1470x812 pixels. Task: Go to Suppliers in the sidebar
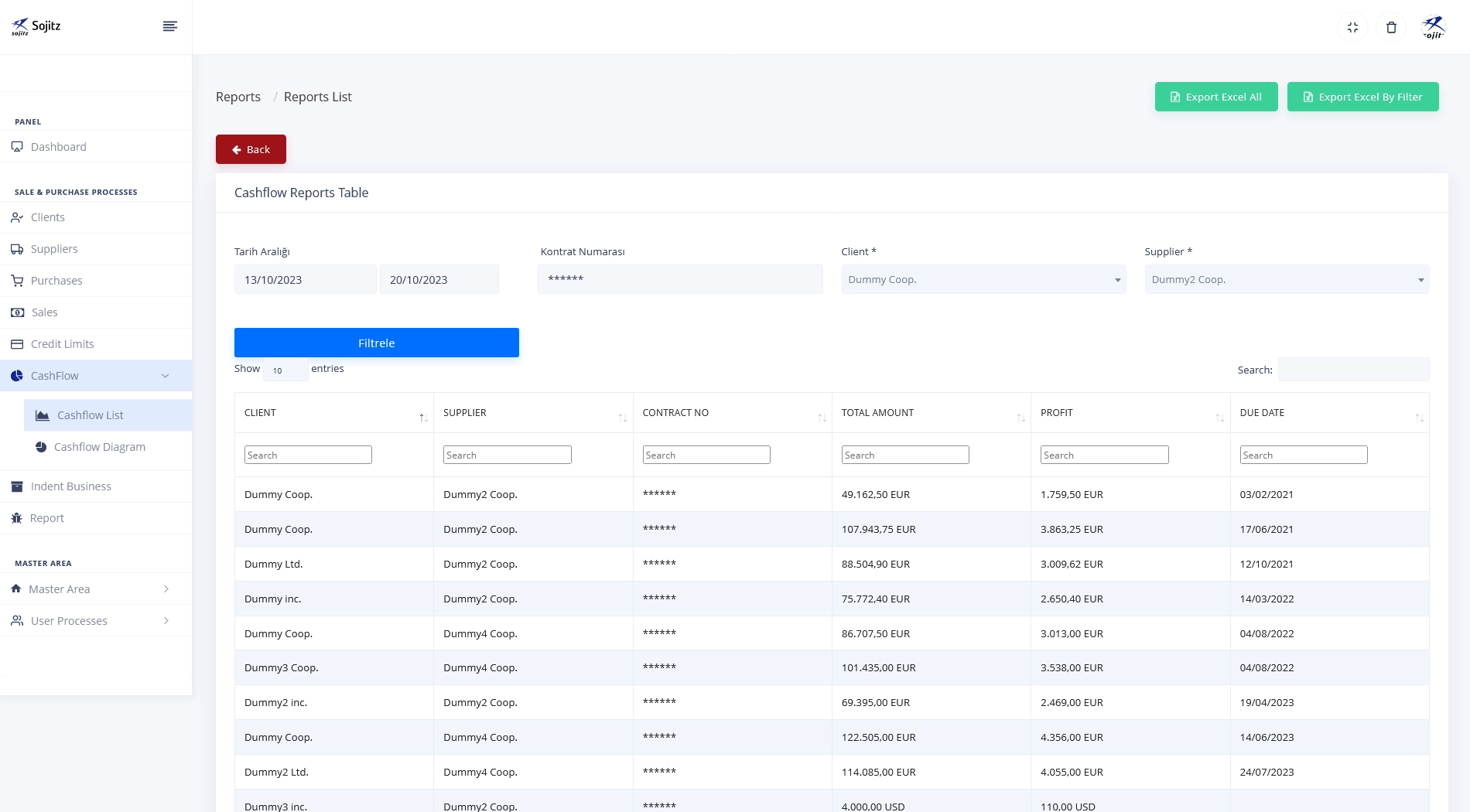coord(96,249)
